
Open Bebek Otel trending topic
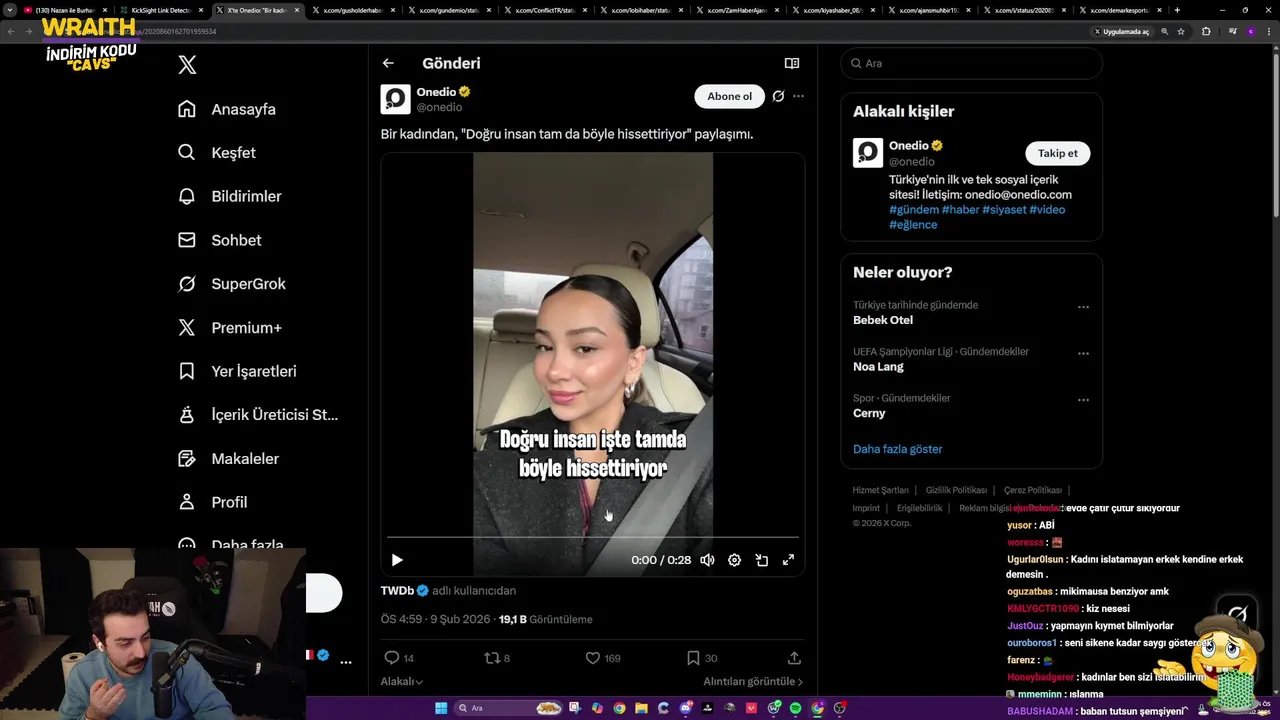883,320
